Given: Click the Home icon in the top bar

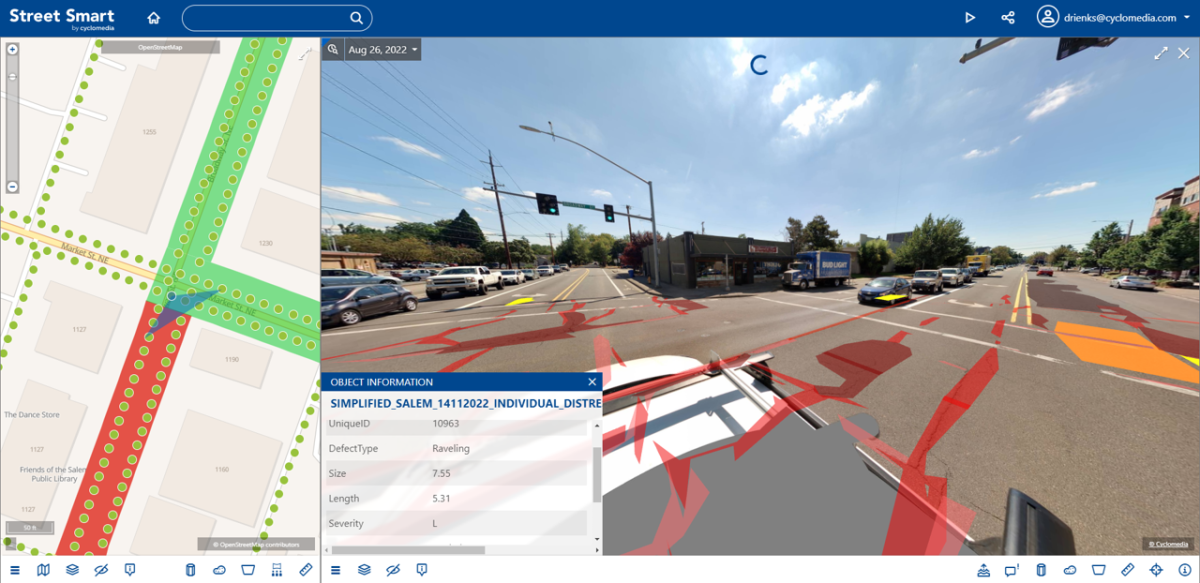Looking at the screenshot, I should (152, 17).
